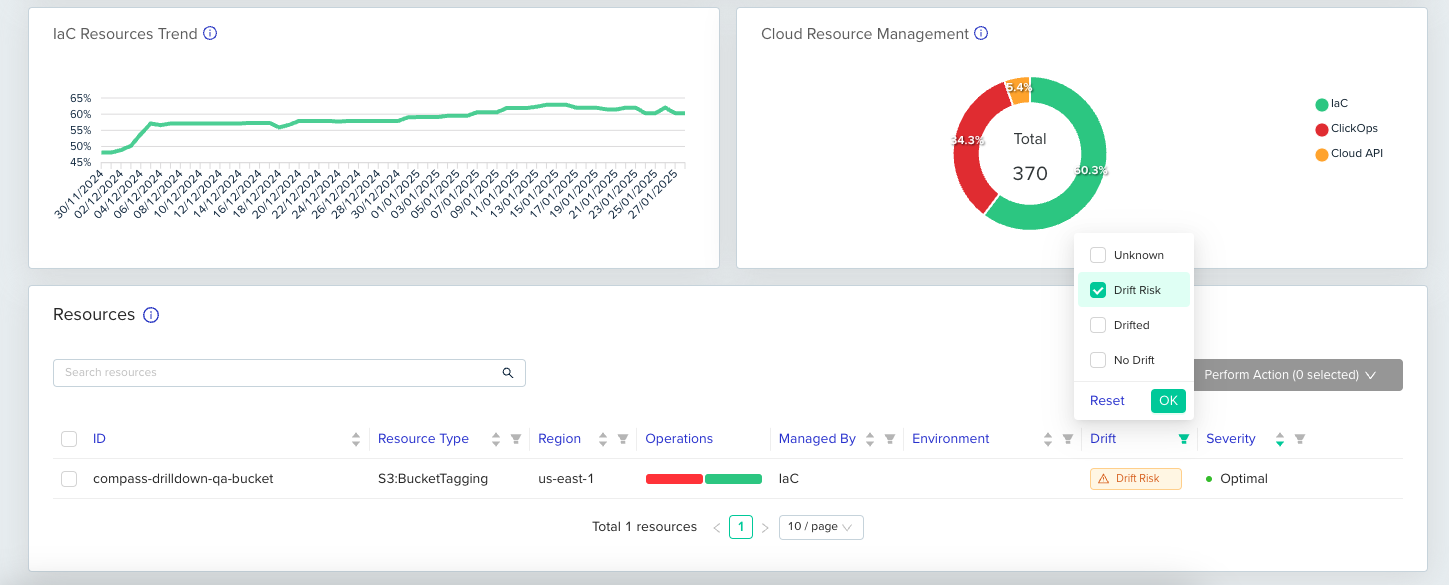Go to next page arrow
Viewport: 1449px width, 585px height.
click(x=765, y=527)
